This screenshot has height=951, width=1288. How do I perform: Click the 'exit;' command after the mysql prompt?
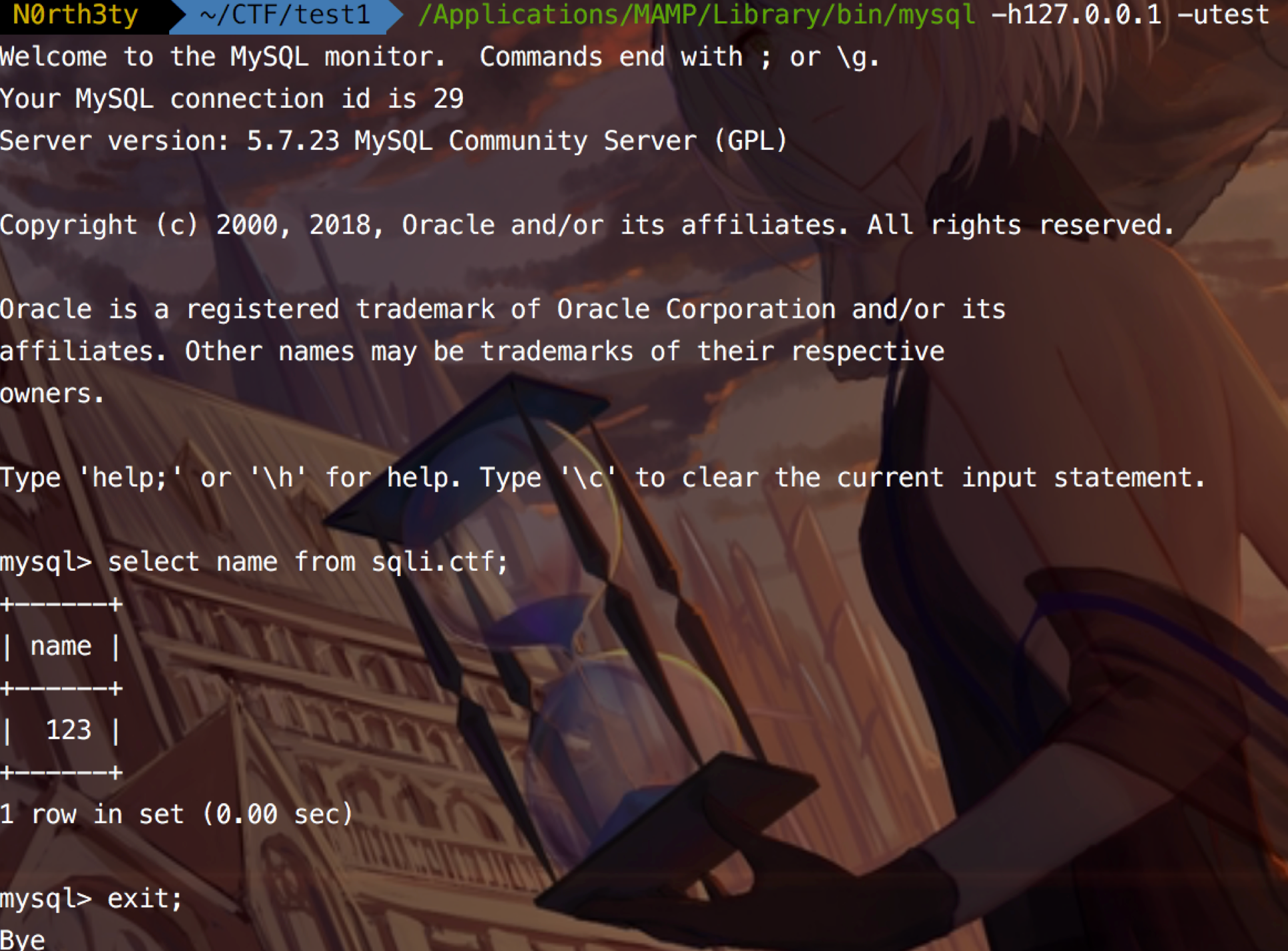click(145, 899)
